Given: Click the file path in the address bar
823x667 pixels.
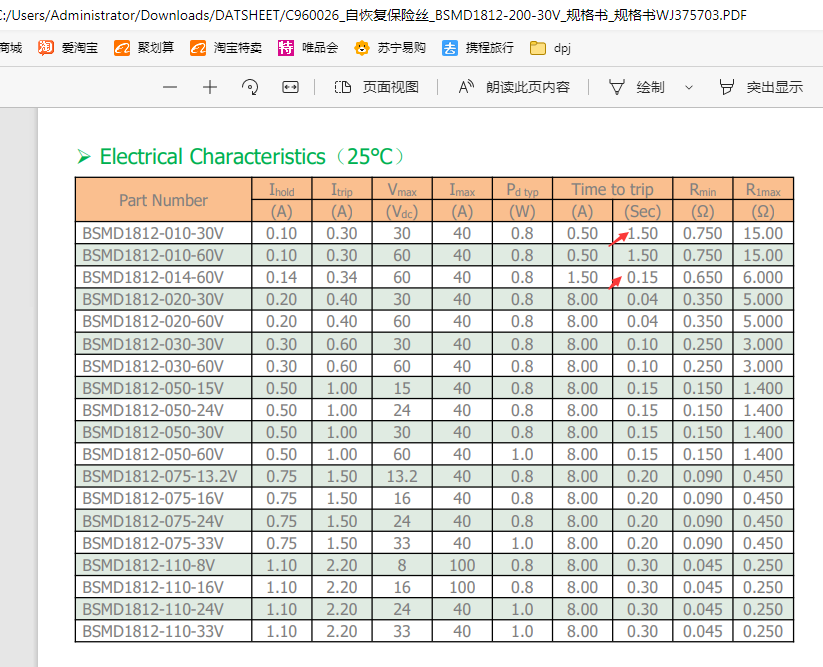Looking at the screenshot, I should (x=373, y=15).
